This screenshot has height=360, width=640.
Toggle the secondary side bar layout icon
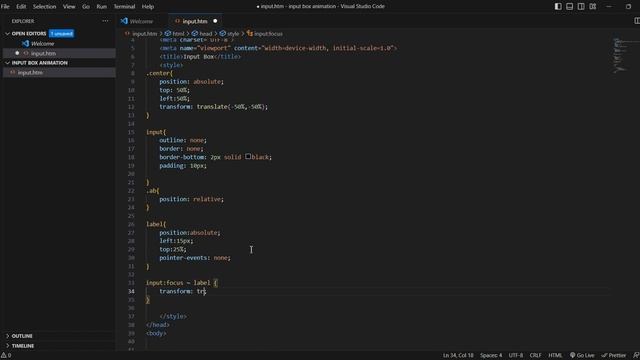coord(581,7)
